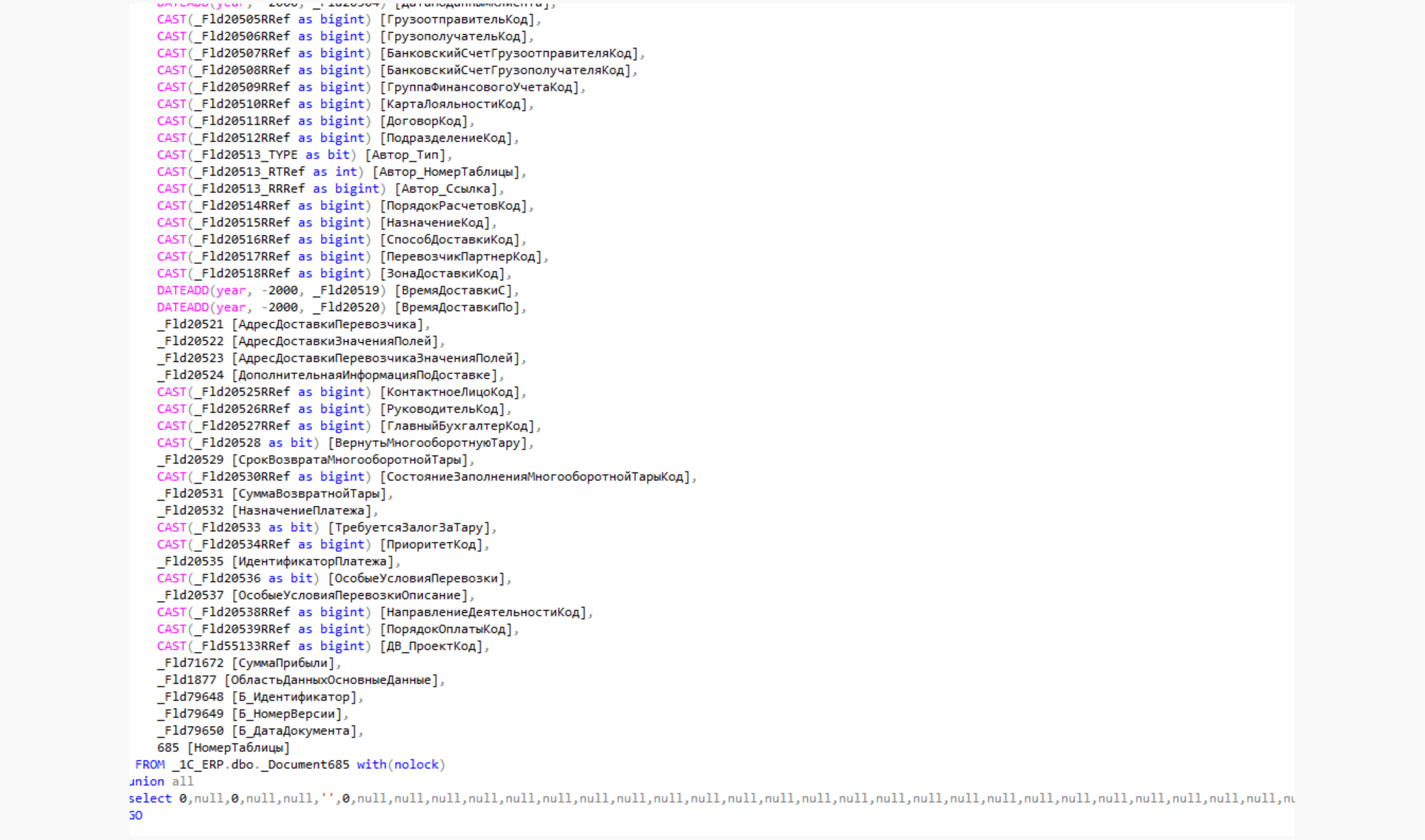This screenshot has width=1425, height=840.
Task: Click the [АдресДоставкиЗначенияПолей] alias
Action: [x=335, y=342]
